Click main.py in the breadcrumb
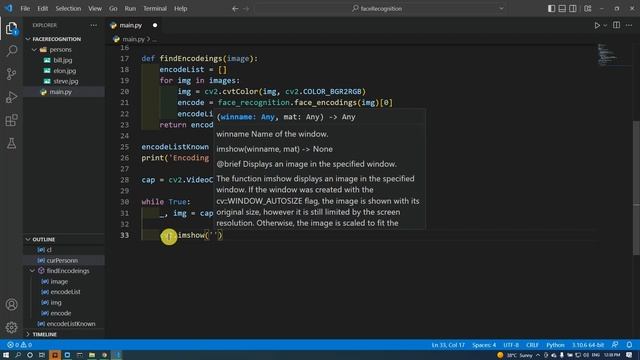Image resolution: width=640 pixels, height=360 pixels. 133,39
